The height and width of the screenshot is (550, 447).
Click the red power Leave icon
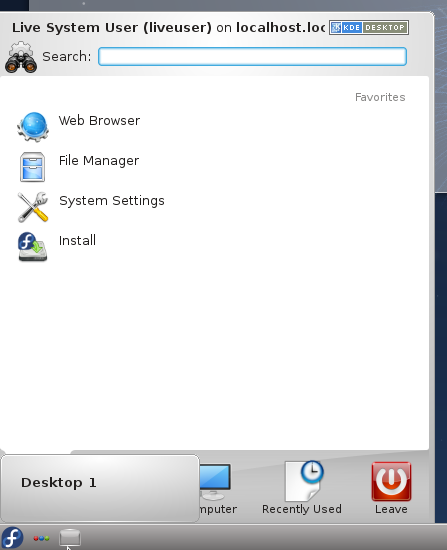(391, 481)
